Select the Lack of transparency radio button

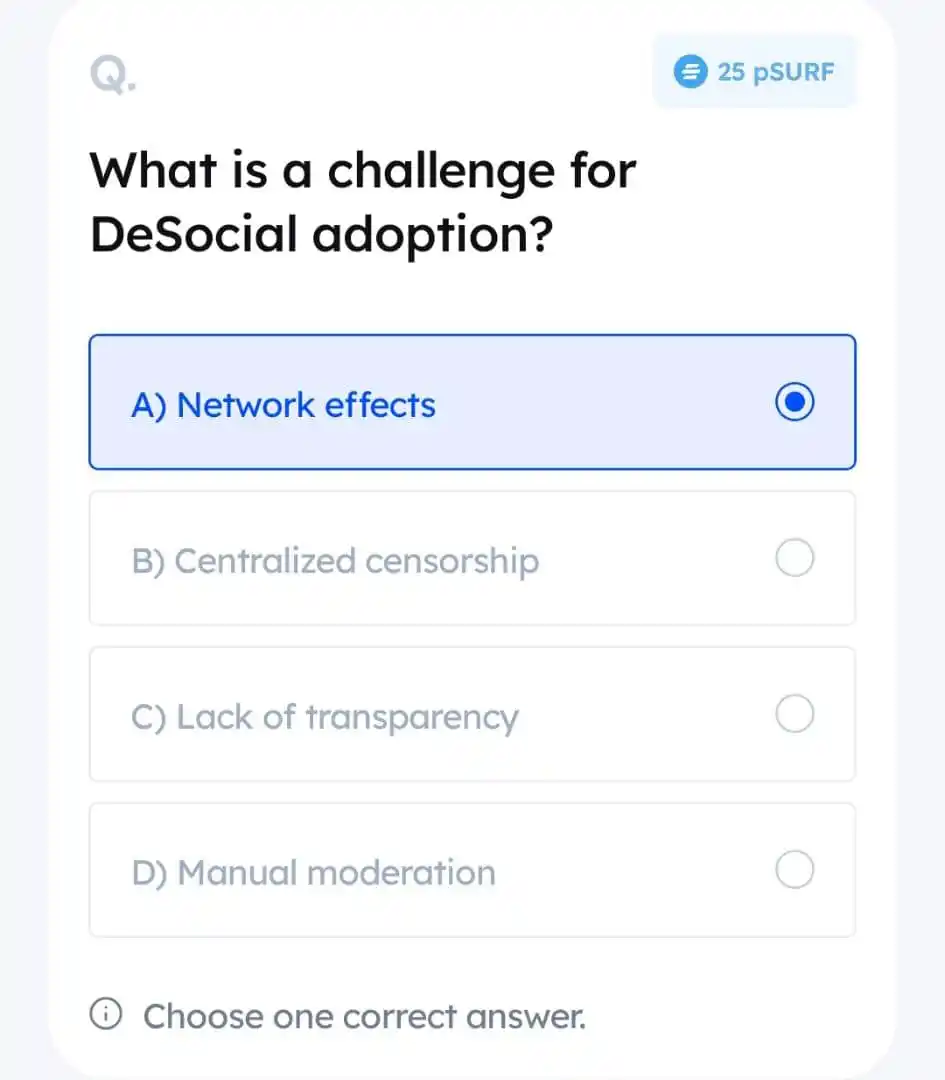tap(794, 714)
